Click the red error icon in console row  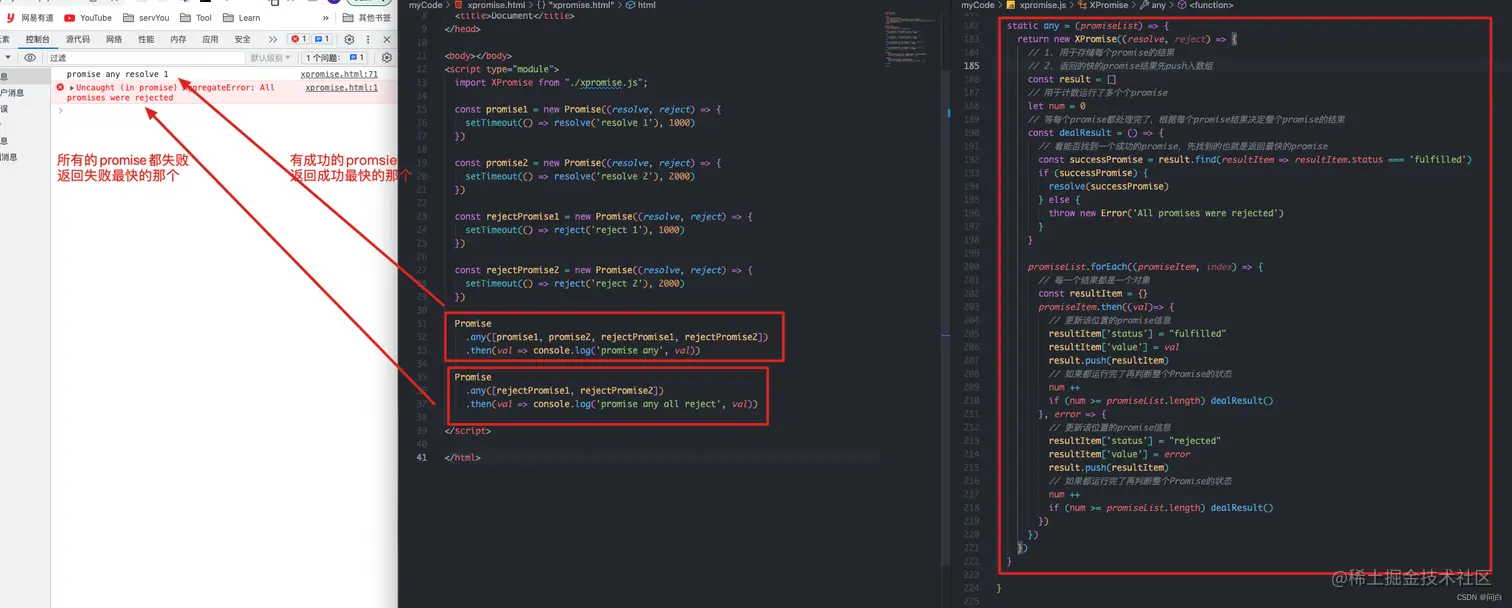[60, 88]
